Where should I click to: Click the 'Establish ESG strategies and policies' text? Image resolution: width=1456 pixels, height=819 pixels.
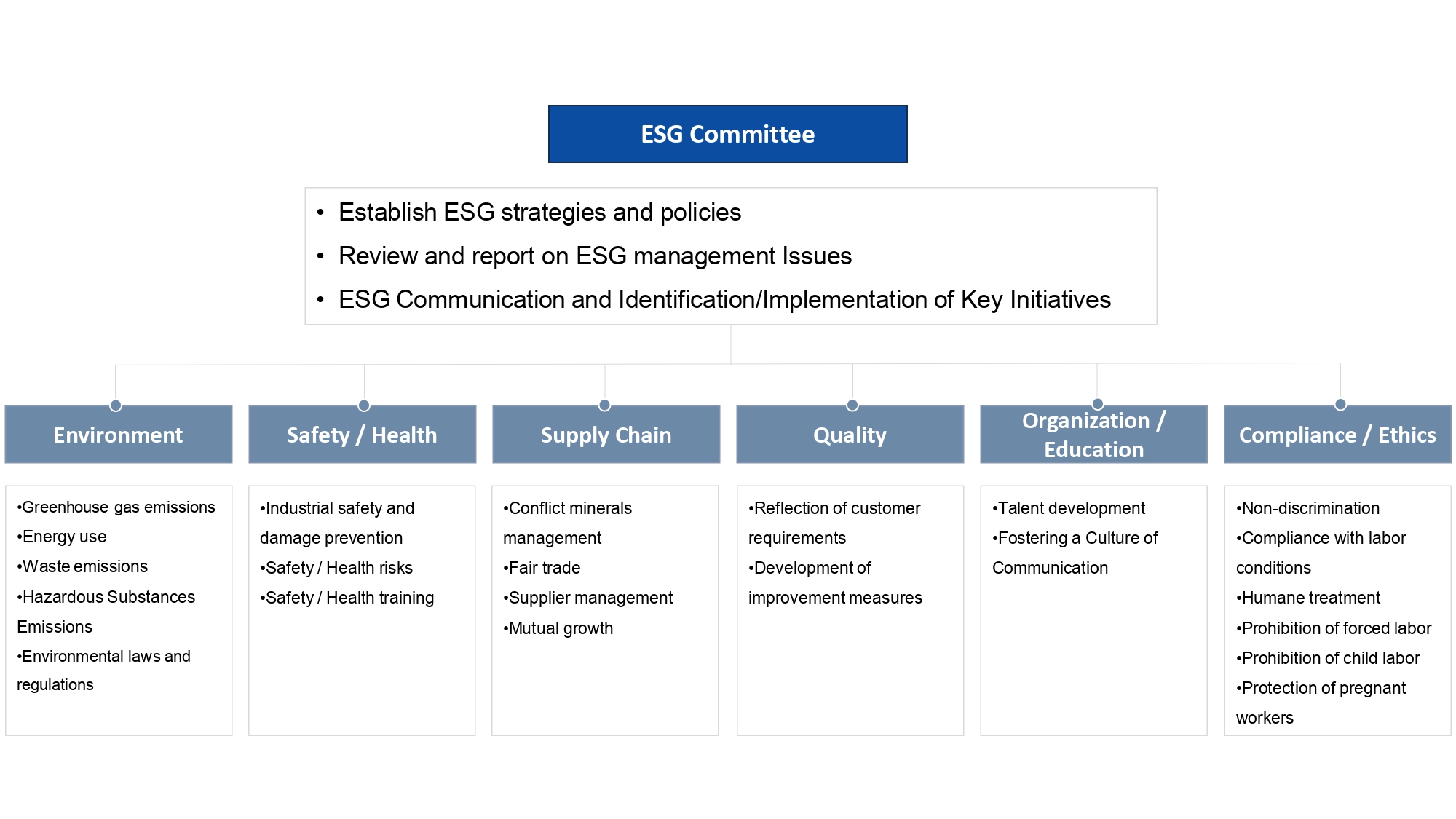click(539, 213)
